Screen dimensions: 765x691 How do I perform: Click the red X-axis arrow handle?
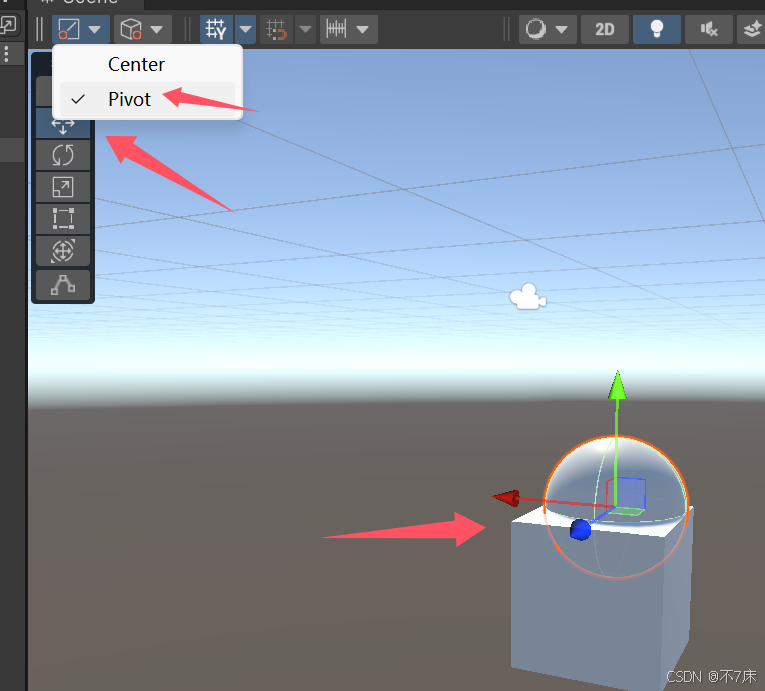pyautogui.click(x=506, y=498)
